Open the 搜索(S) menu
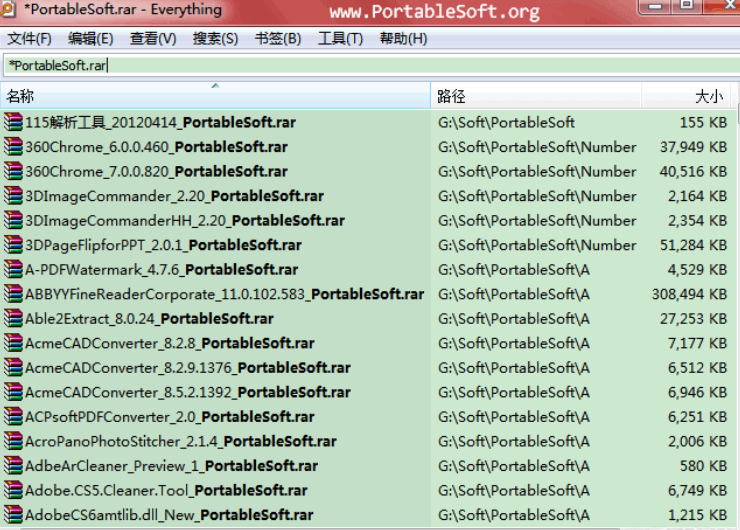 tap(215, 38)
